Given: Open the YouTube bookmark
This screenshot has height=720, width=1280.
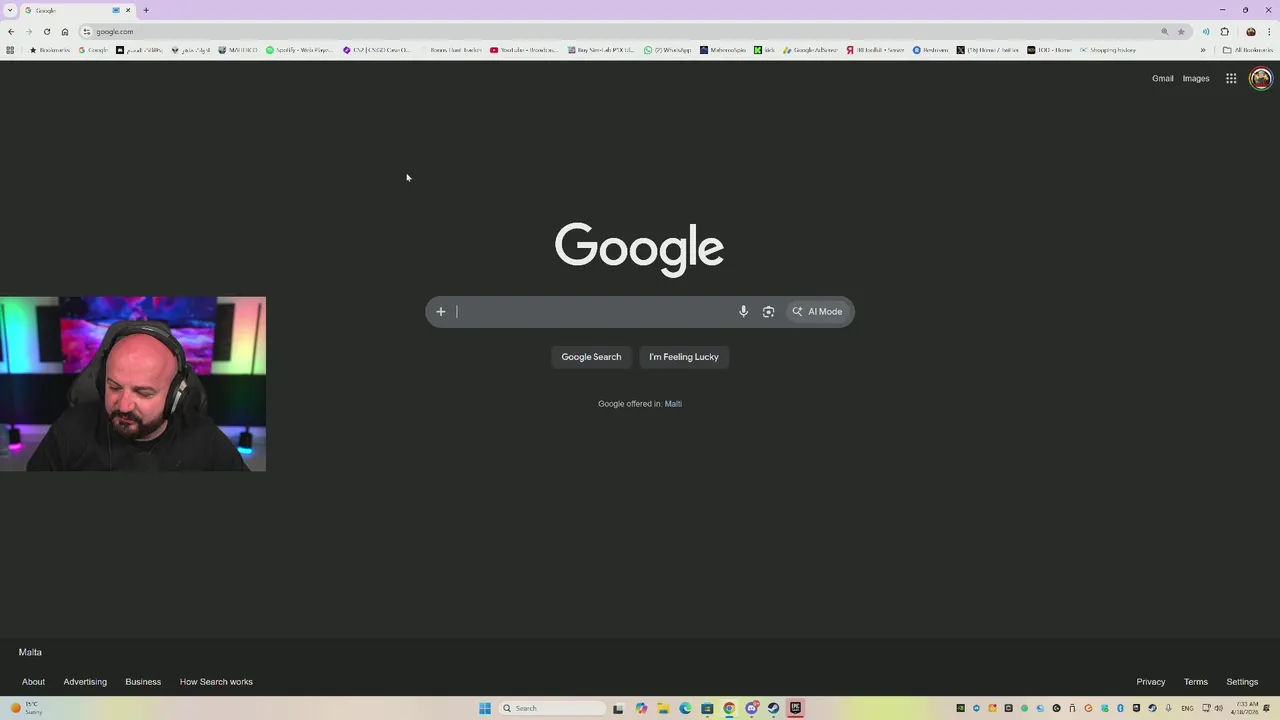Looking at the screenshot, I should [x=524, y=50].
